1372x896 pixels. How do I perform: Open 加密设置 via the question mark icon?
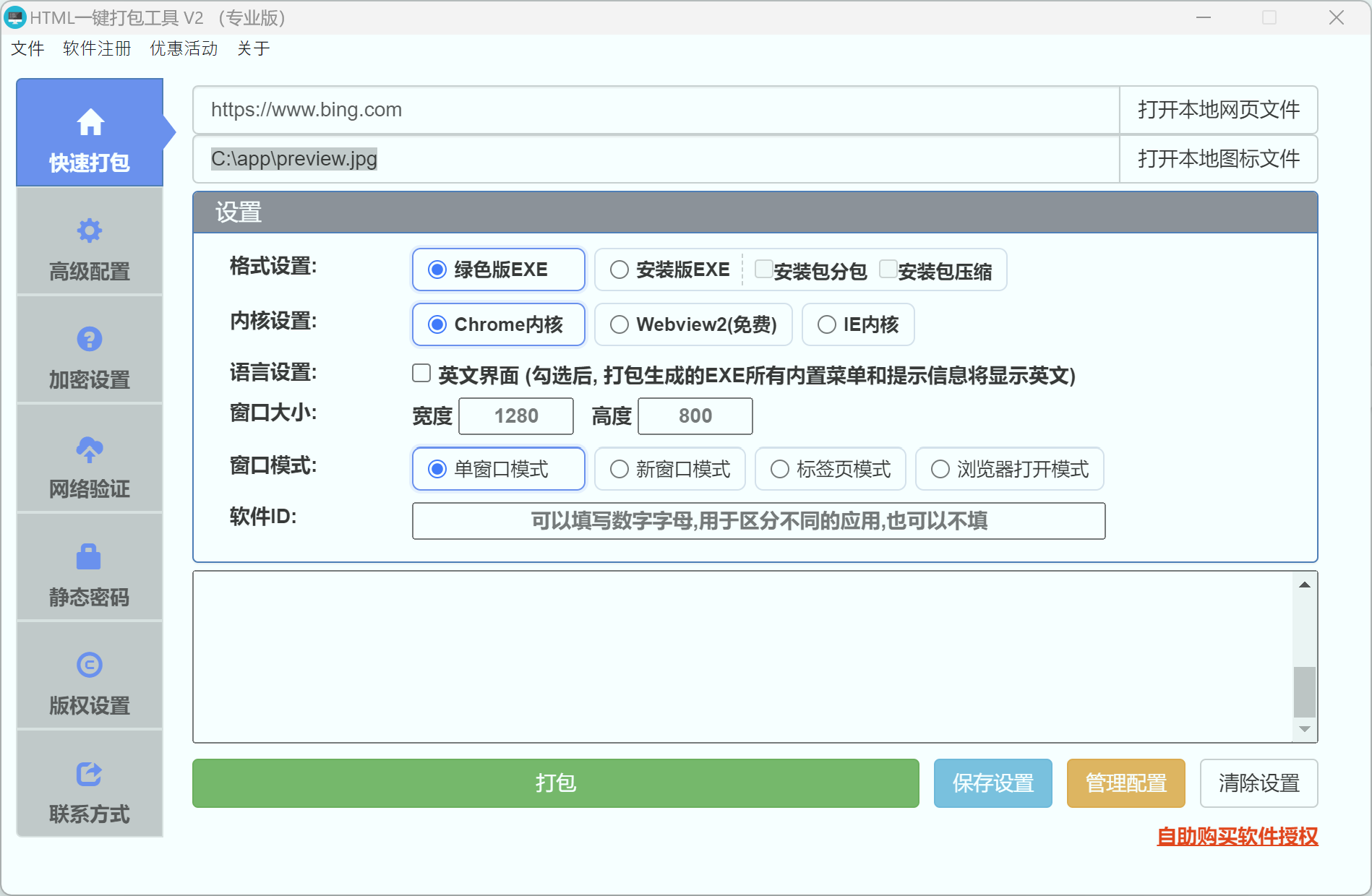[x=89, y=339]
